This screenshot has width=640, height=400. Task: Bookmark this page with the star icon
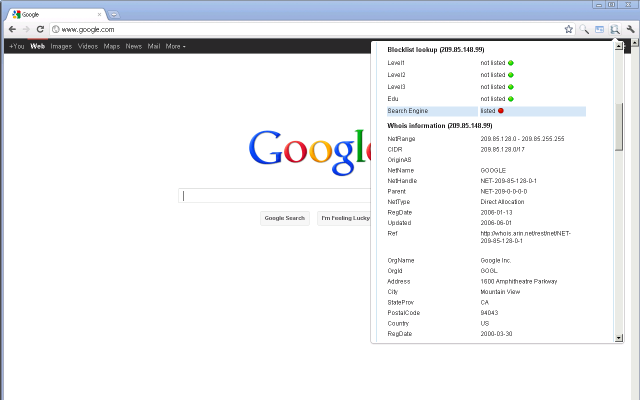point(569,29)
